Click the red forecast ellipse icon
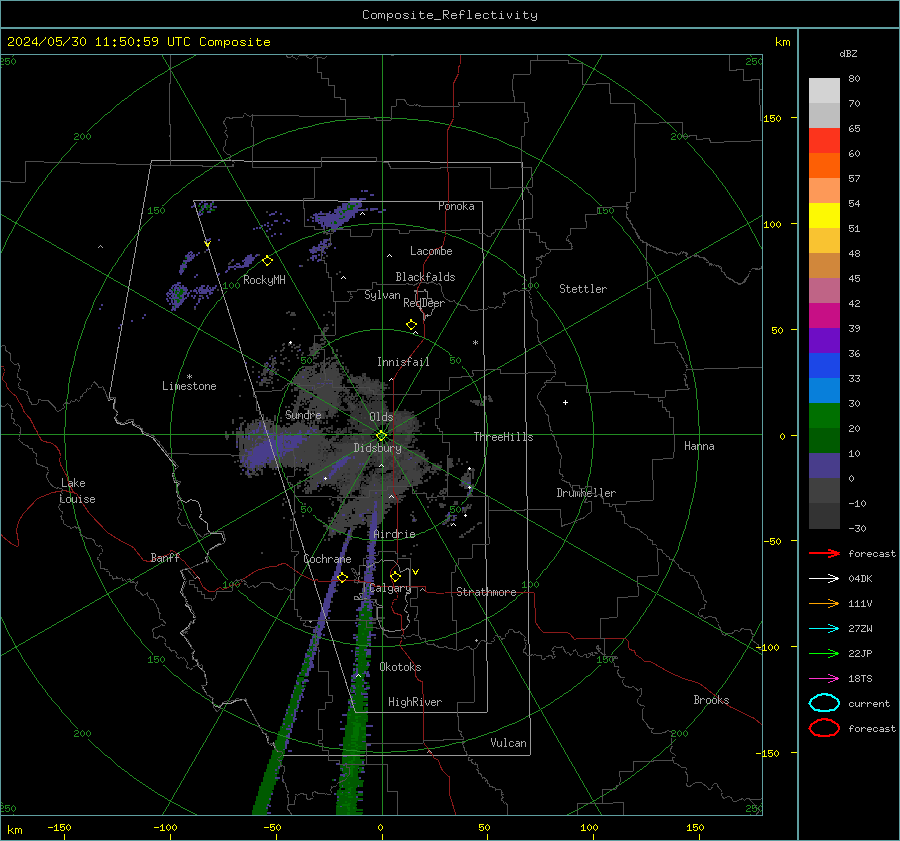 point(824,728)
